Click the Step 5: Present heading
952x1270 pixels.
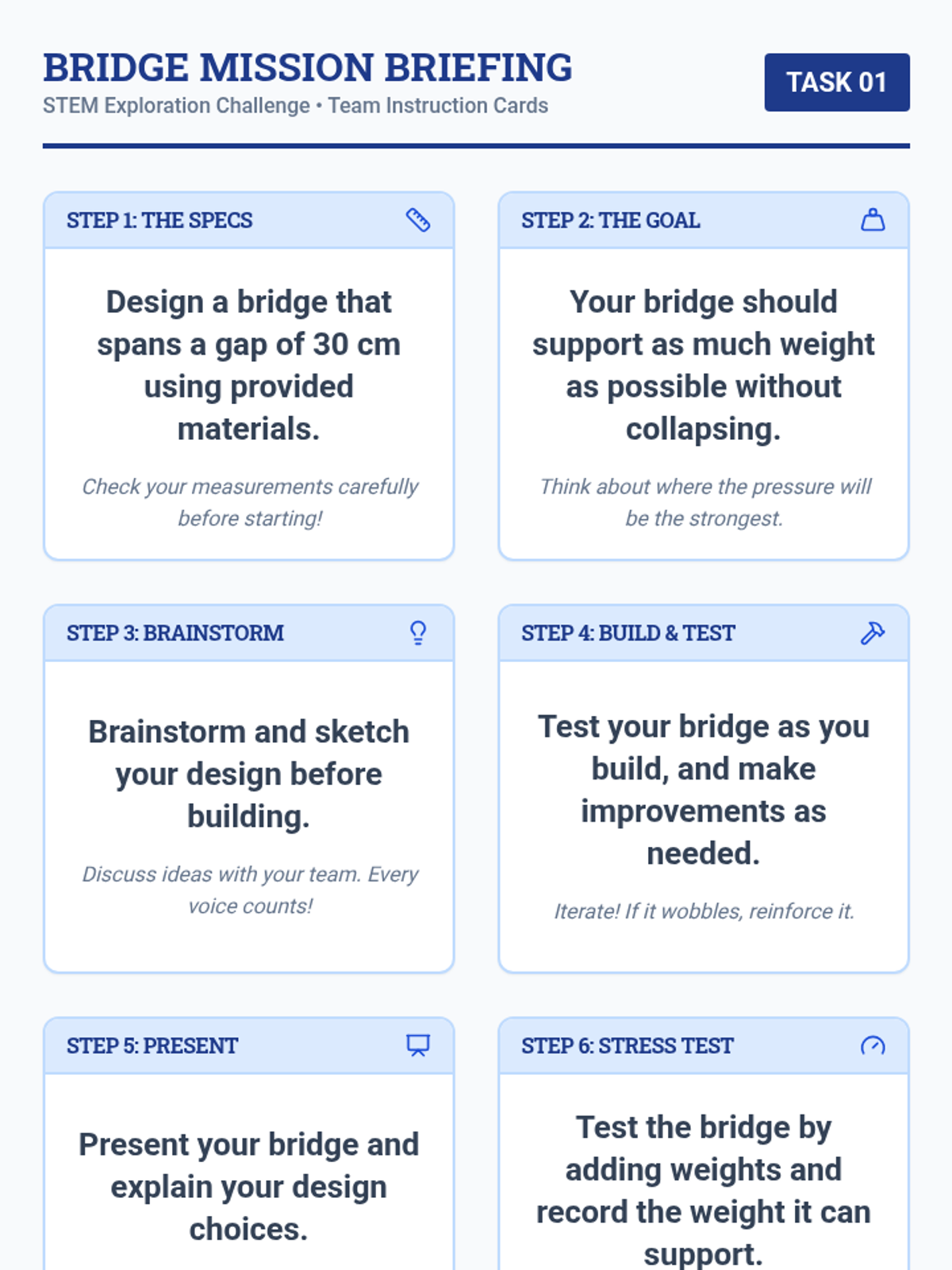click(152, 1046)
